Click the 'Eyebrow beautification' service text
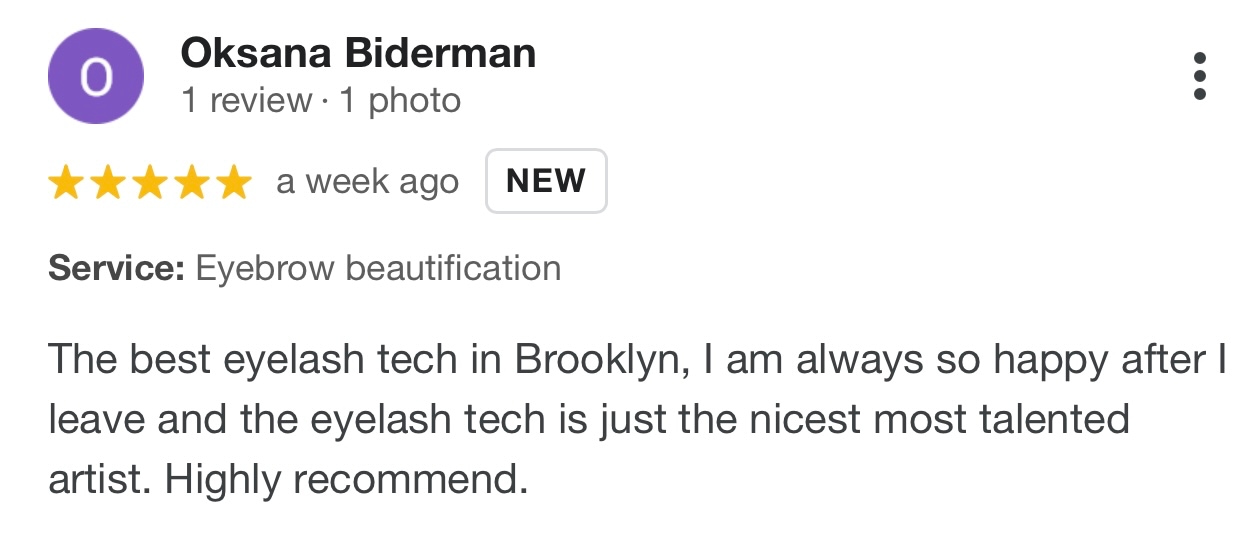 coord(378,269)
